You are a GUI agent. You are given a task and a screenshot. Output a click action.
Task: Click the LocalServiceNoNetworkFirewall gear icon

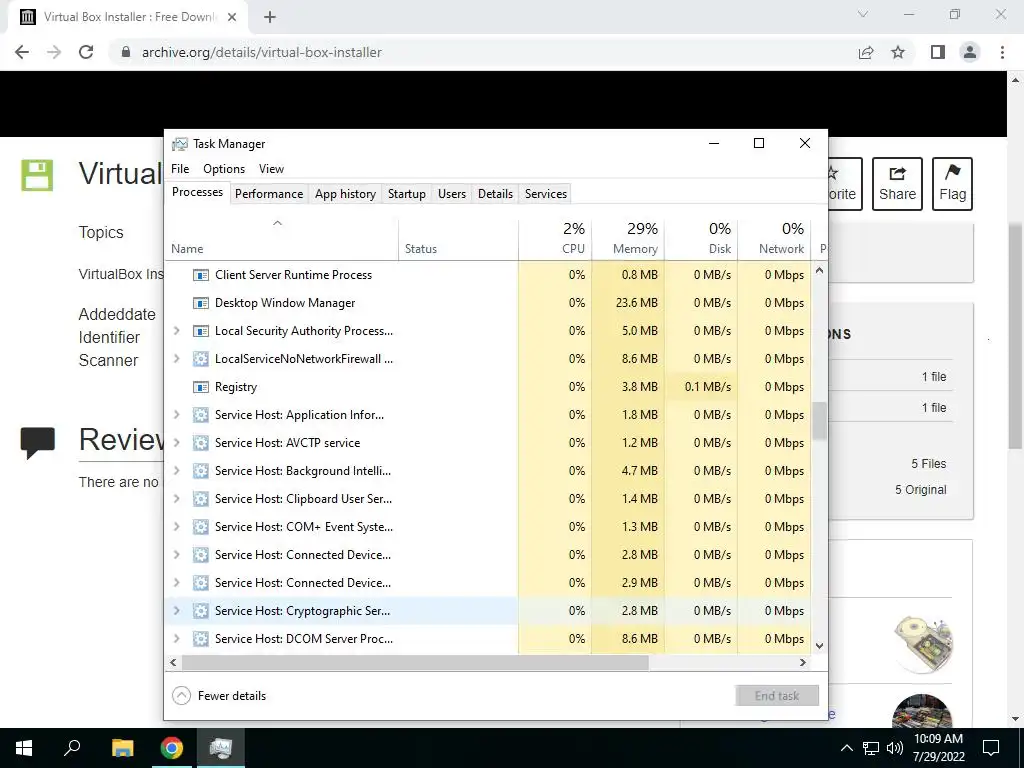click(x=200, y=359)
